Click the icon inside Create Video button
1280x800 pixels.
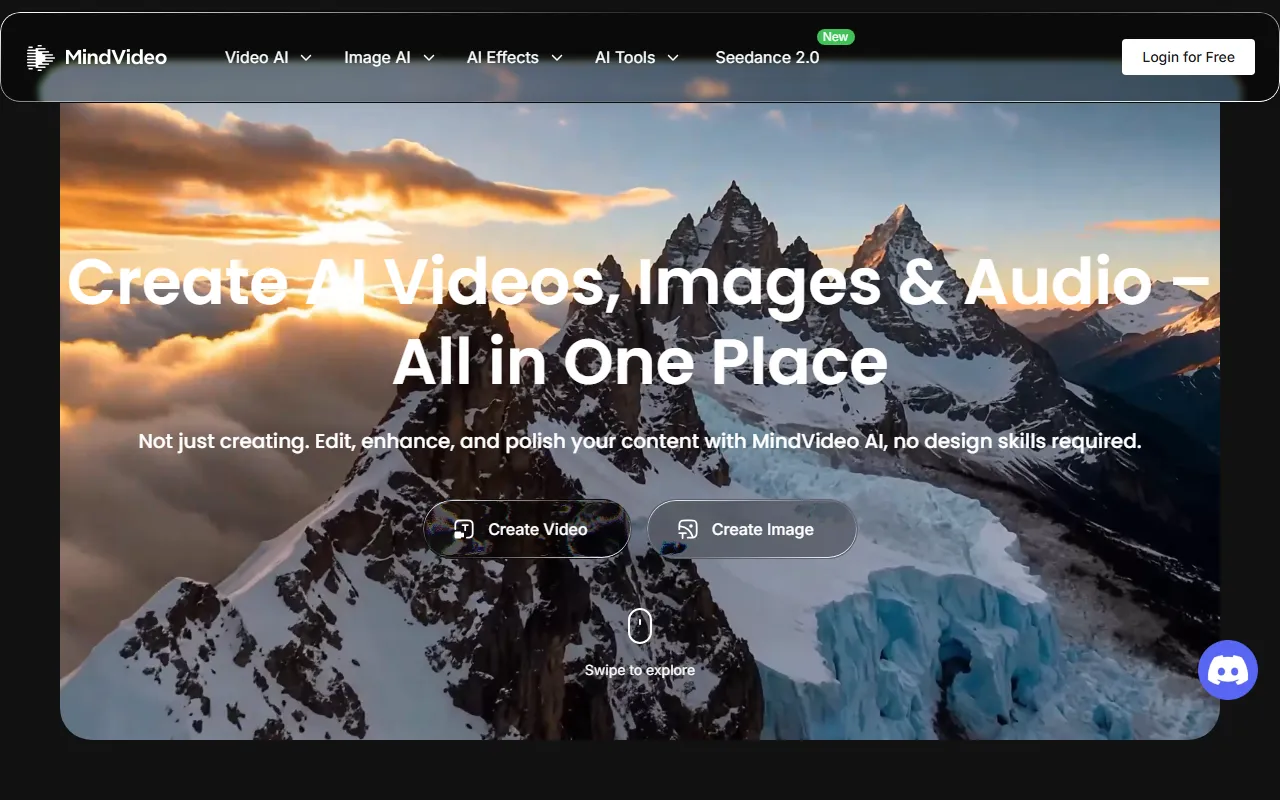pos(464,529)
